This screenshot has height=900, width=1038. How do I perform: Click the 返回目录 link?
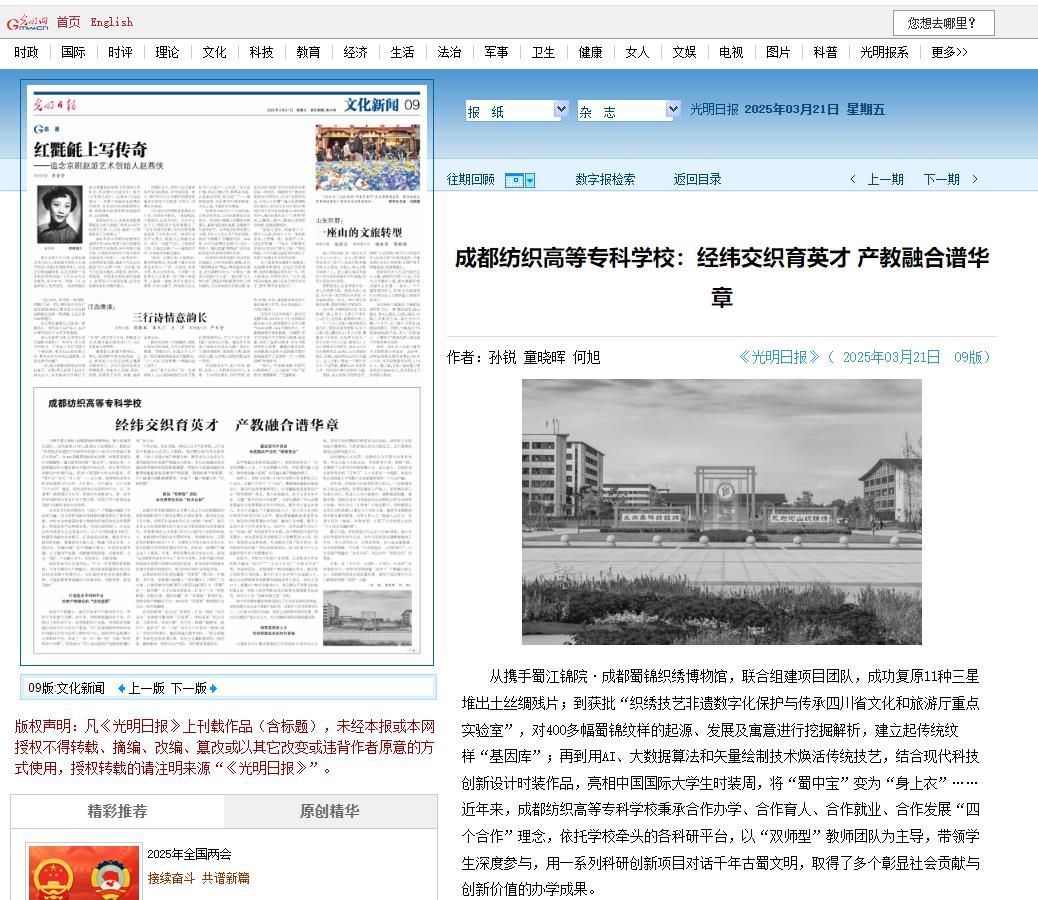[x=697, y=180]
